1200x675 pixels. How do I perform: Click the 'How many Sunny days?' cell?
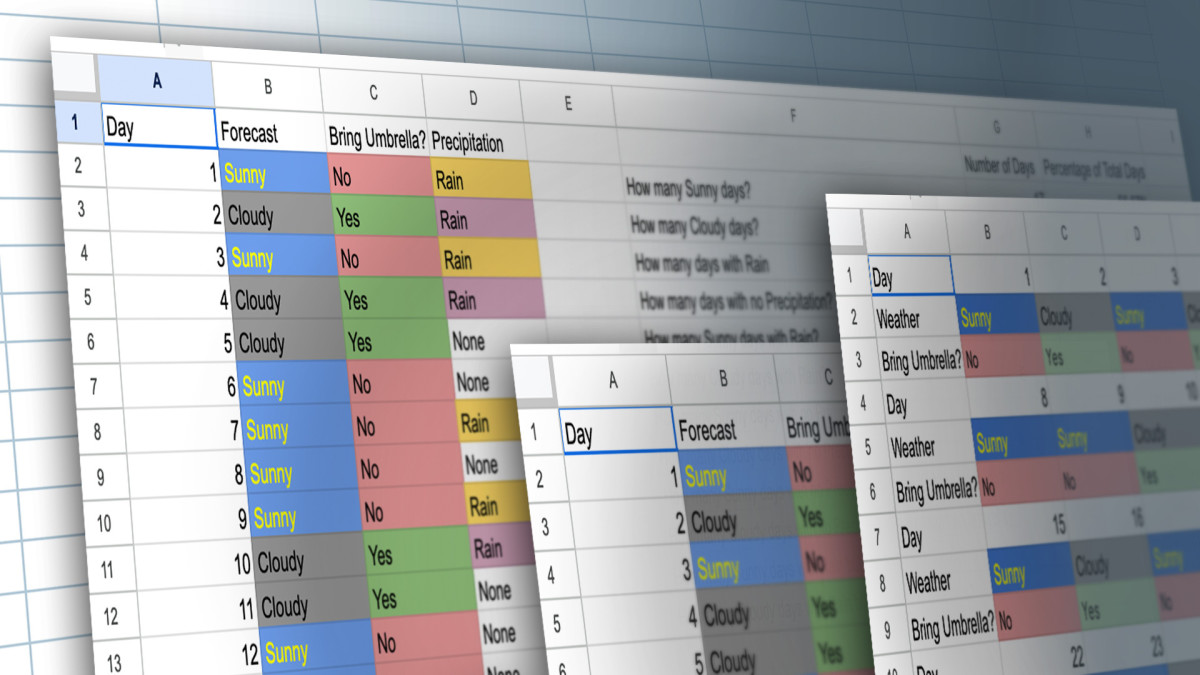coord(688,187)
